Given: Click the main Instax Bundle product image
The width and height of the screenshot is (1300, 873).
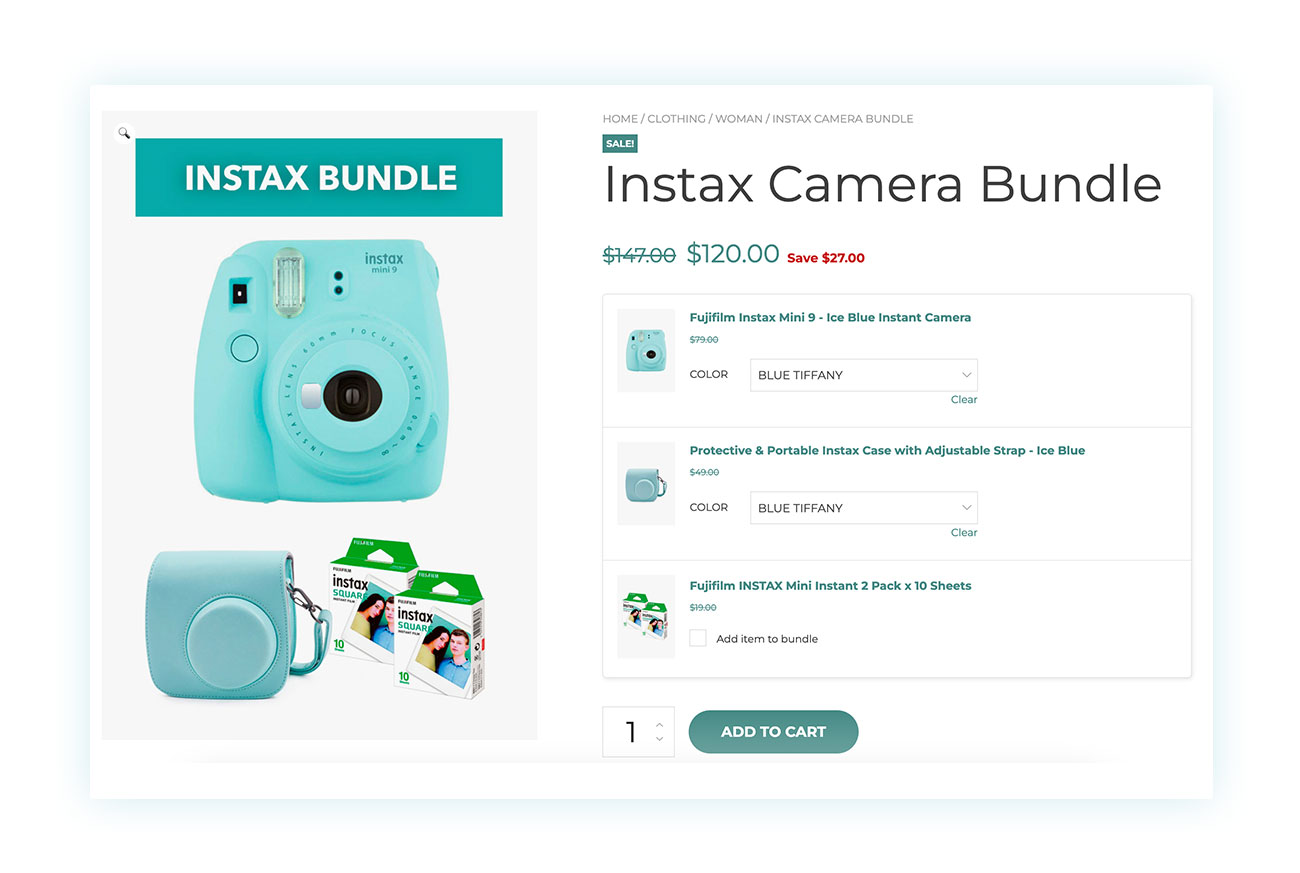Looking at the screenshot, I should point(320,425).
